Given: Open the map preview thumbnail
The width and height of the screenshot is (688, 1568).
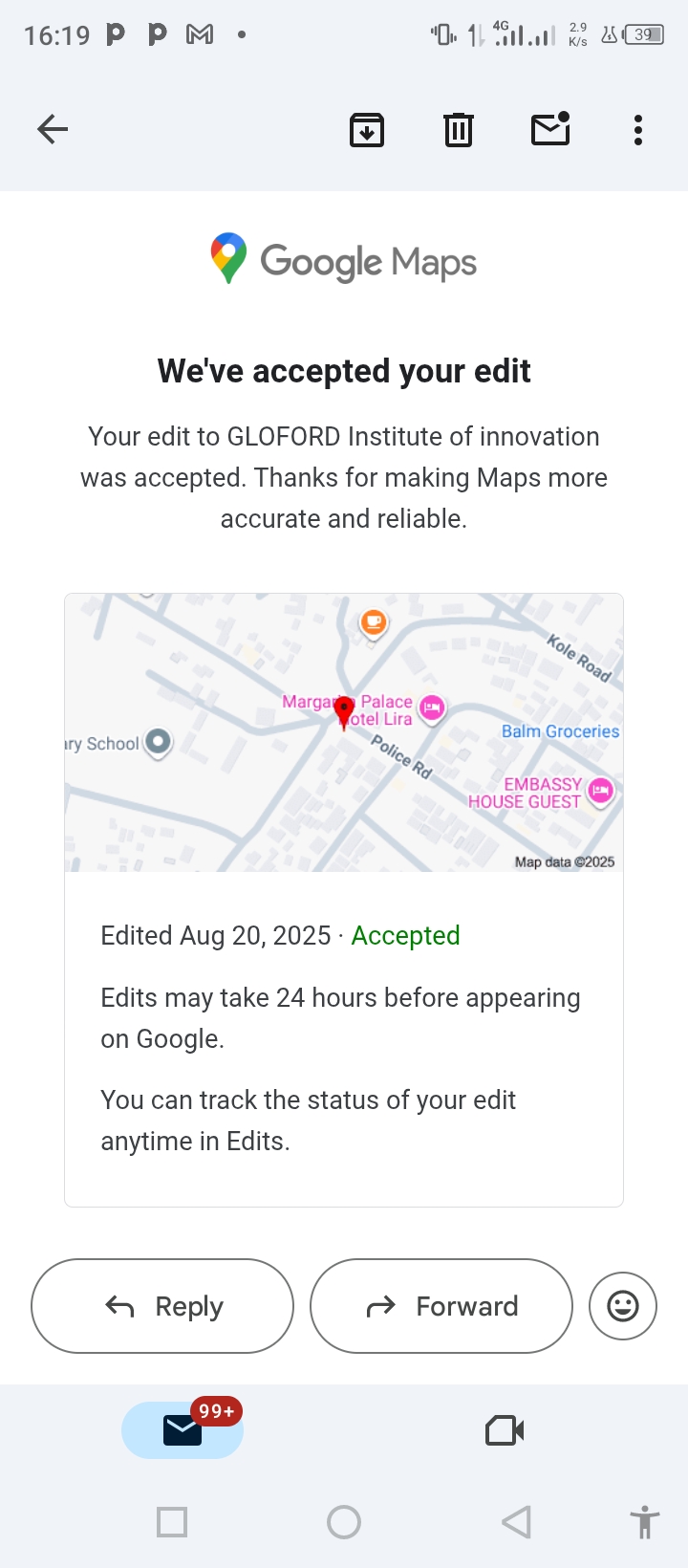Looking at the screenshot, I should pyautogui.click(x=344, y=732).
